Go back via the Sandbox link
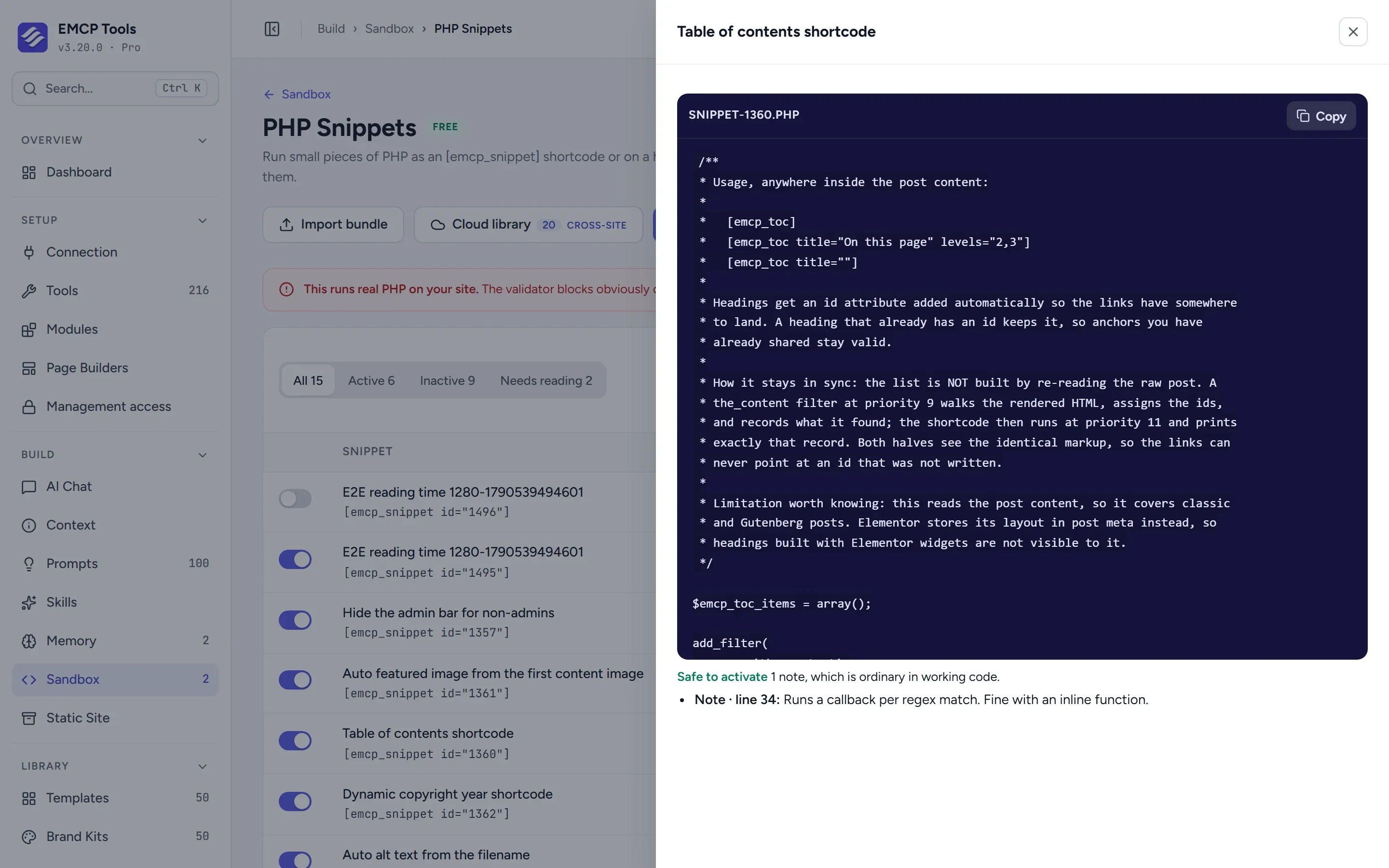Image resolution: width=1389 pixels, height=868 pixels. (297, 94)
